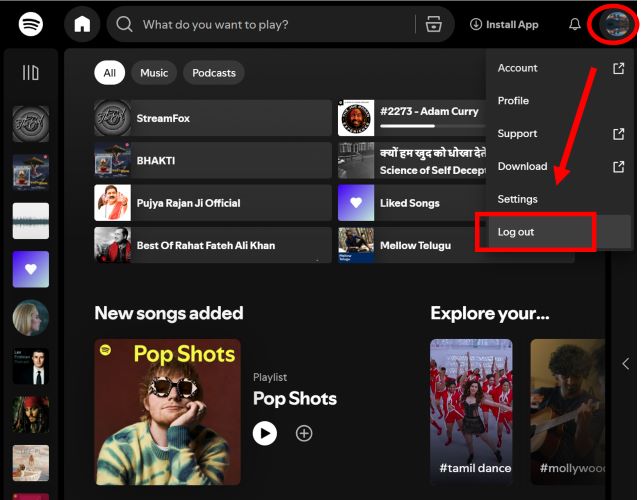The image size is (644, 500).
Task: Click StreamFox tile cover art
Action: pyautogui.click(x=113, y=118)
